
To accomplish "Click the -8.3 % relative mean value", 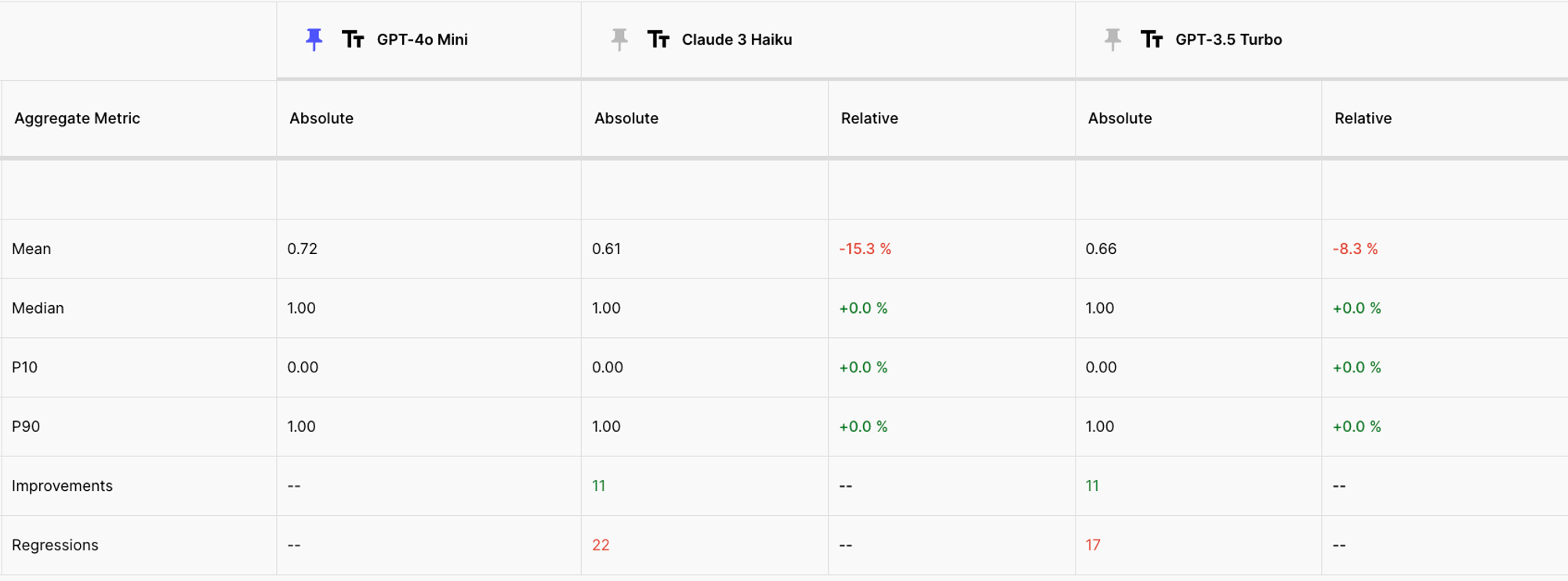I will [1355, 249].
